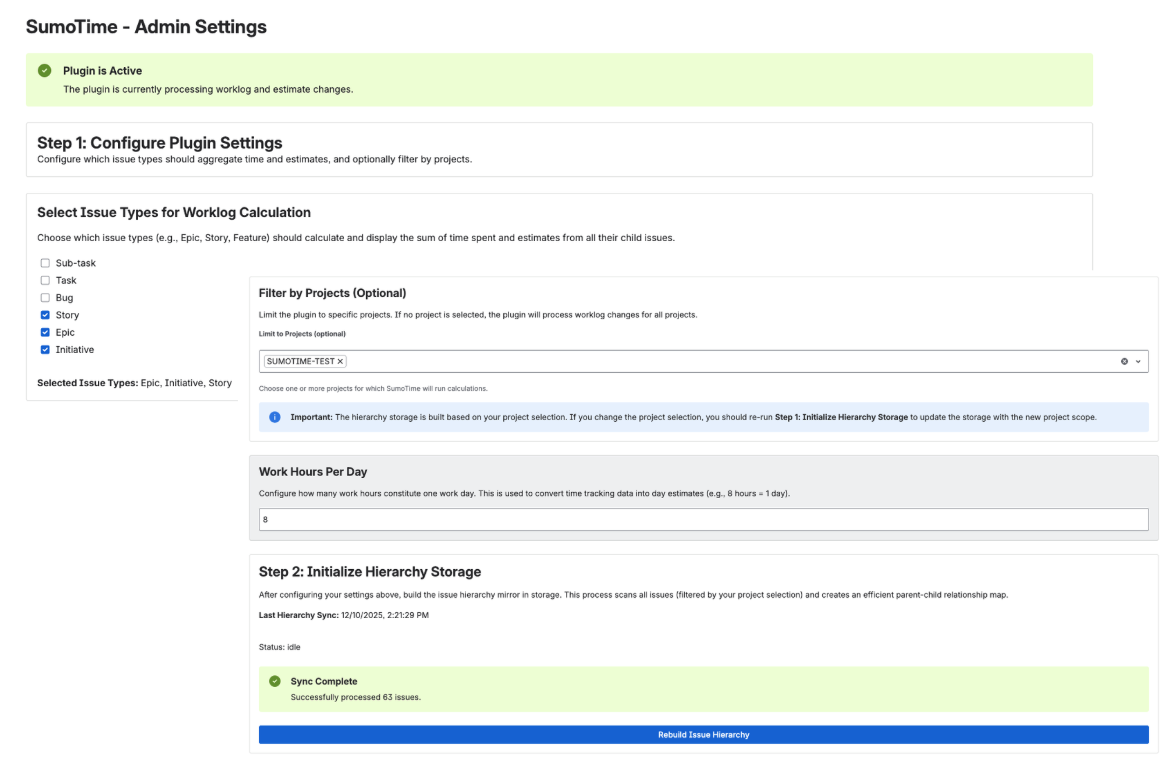Click the Step 2: Initialize Hierarchy Storage heading
The image size is (1175, 766).
coord(370,572)
